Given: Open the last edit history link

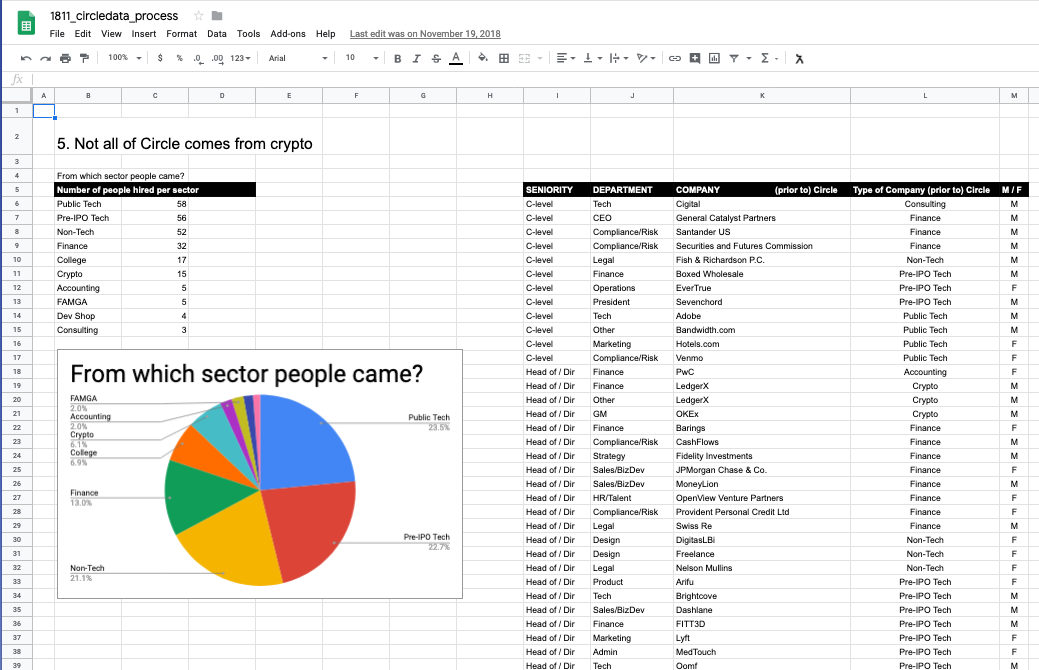Looking at the screenshot, I should pos(425,34).
